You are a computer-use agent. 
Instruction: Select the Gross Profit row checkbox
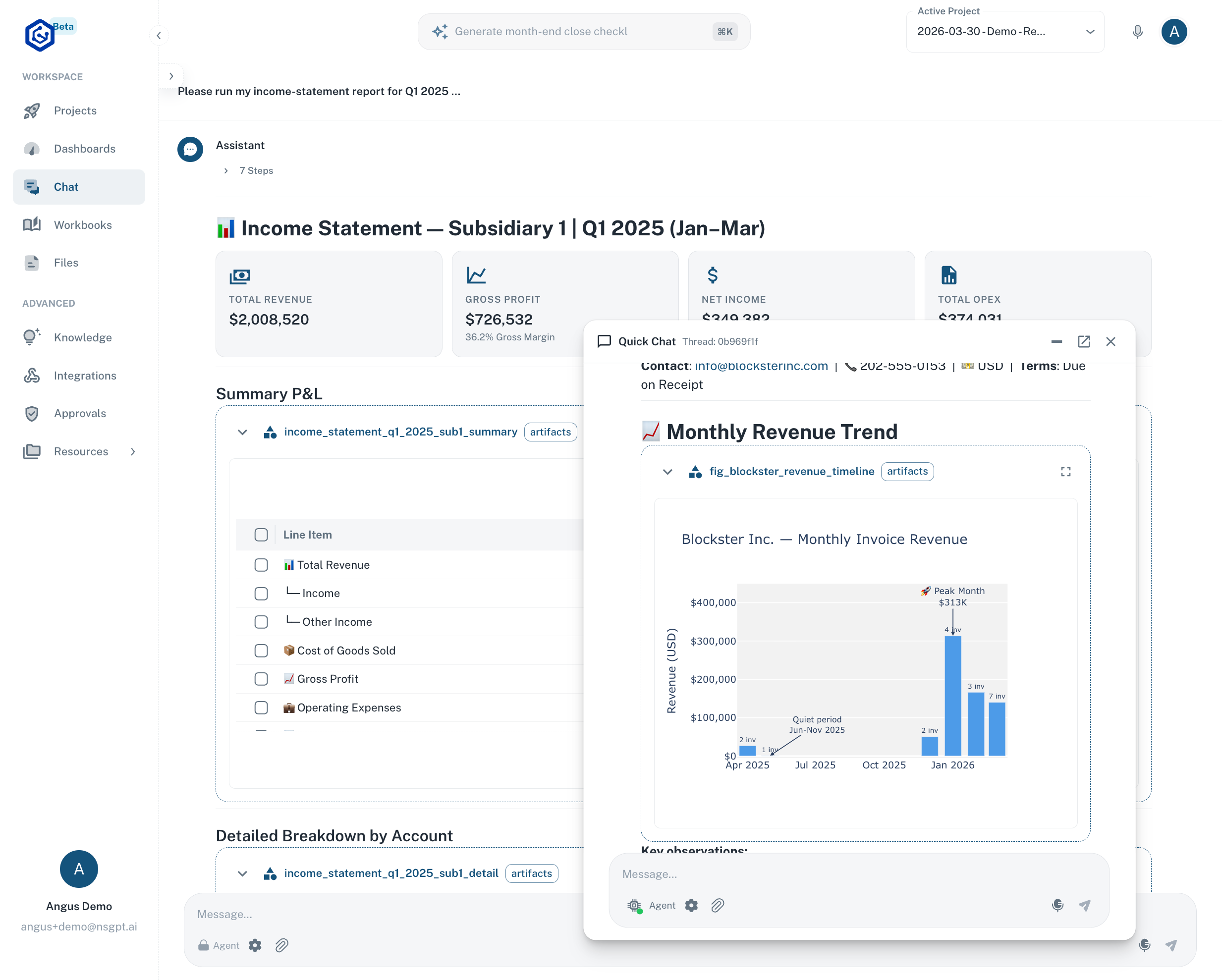[261, 679]
